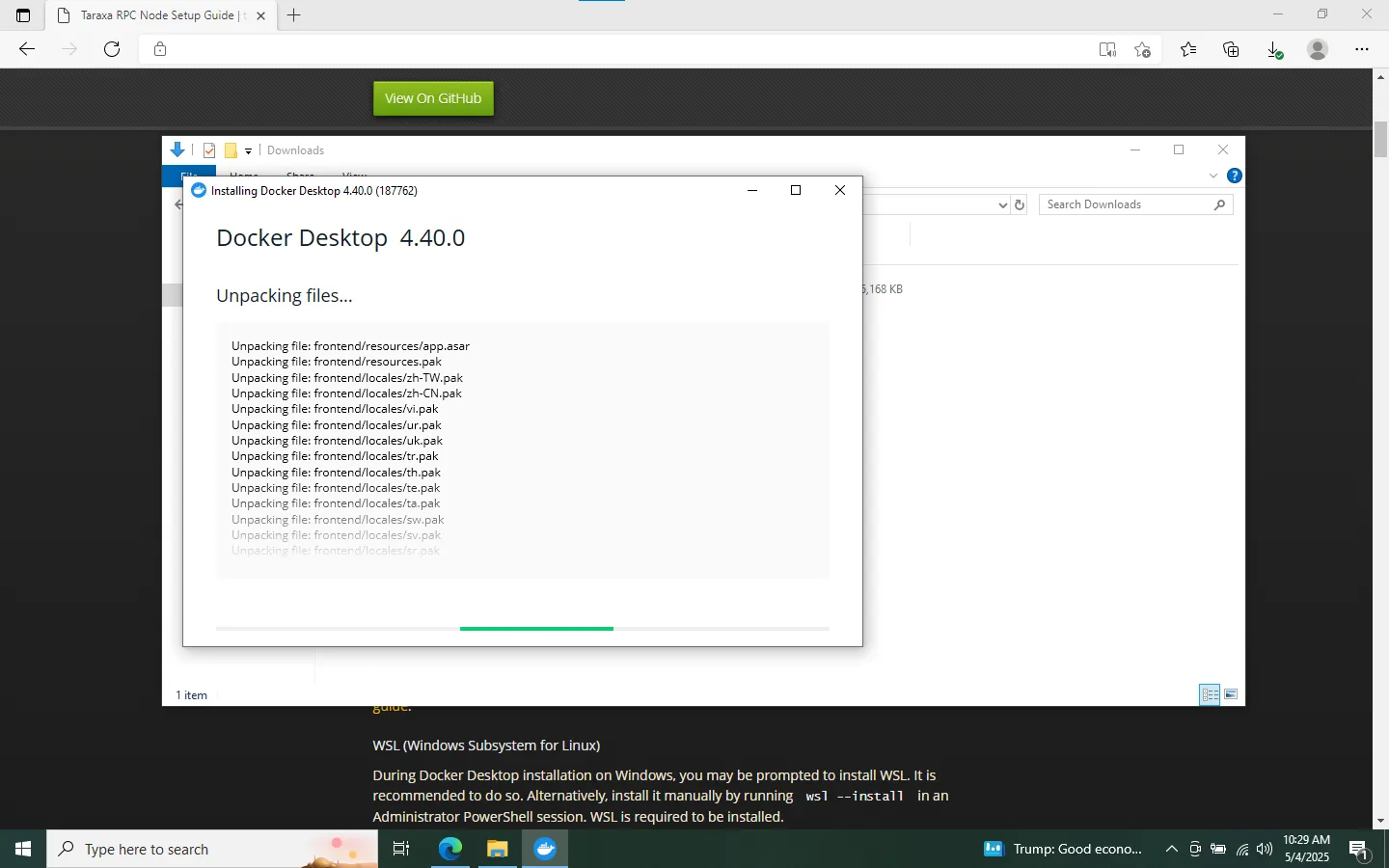This screenshot has width=1389, height=868.
Task: Expand hidden icons in the system tray
Action: pyautogui.click(x=1171, y=850)
